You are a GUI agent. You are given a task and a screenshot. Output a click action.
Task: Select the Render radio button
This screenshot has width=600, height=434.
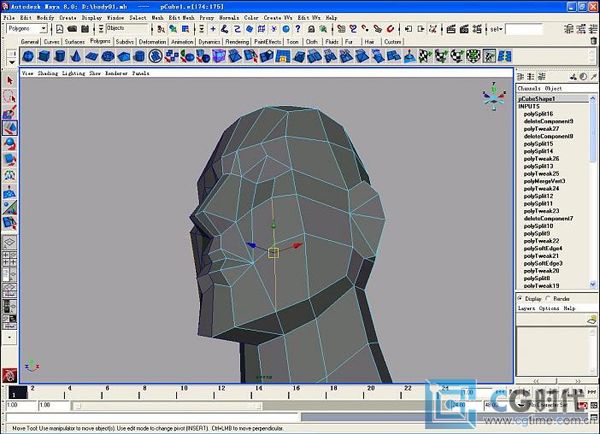click(548, 298)
